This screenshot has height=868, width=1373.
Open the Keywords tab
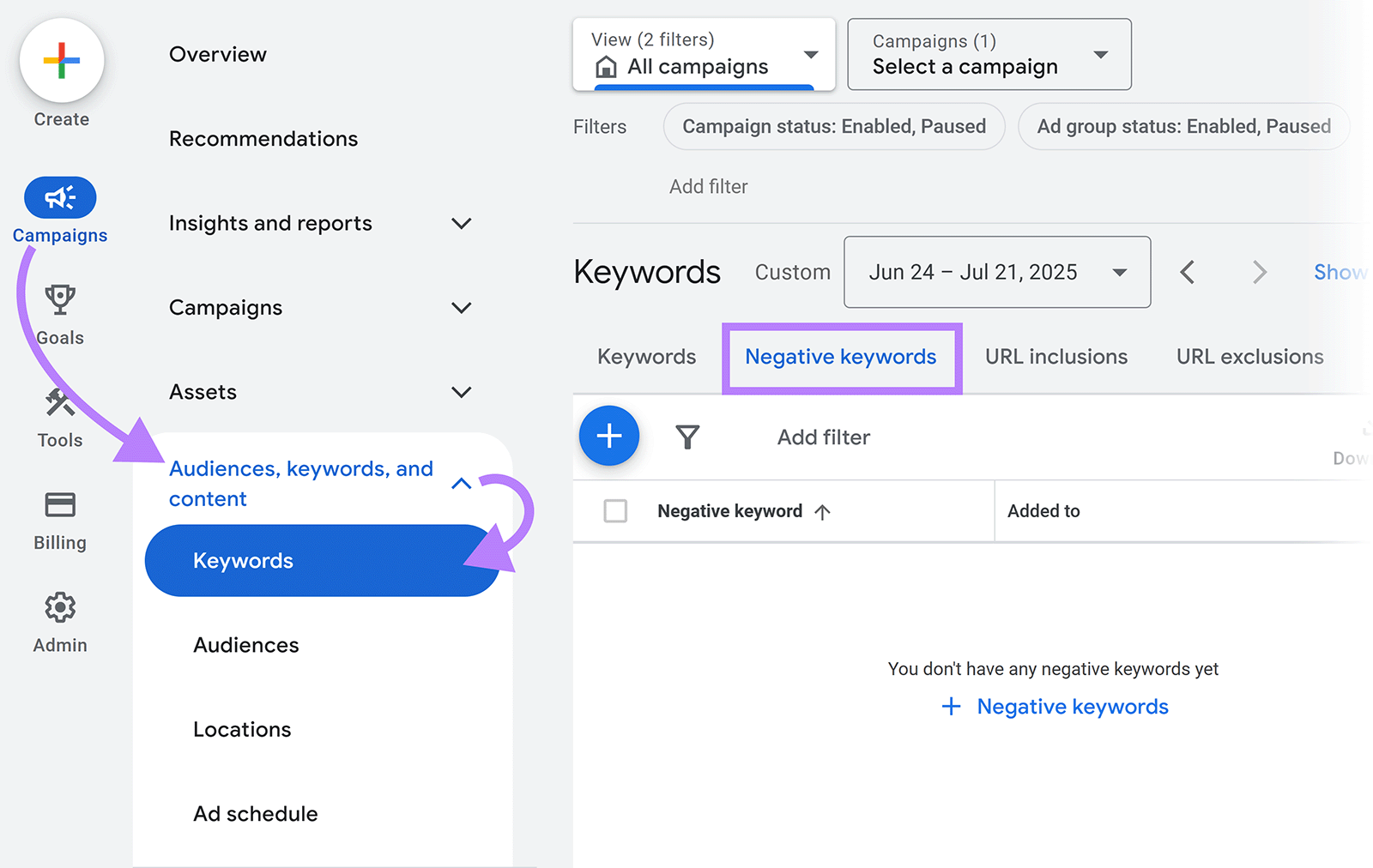point(645,356)
